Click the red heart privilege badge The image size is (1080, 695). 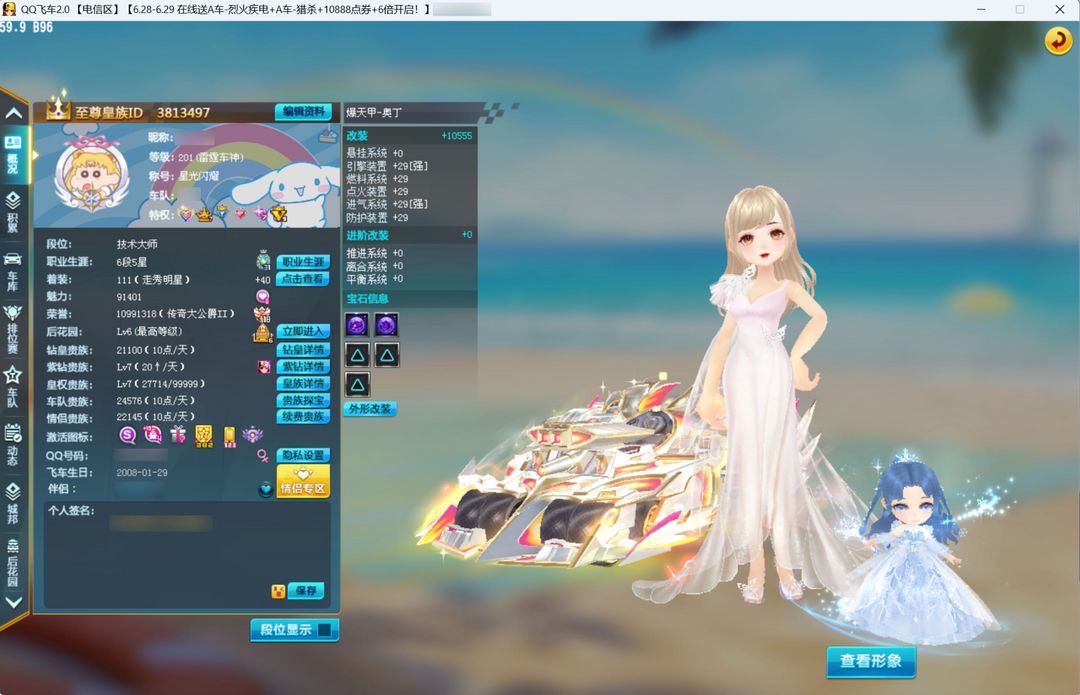240,214
